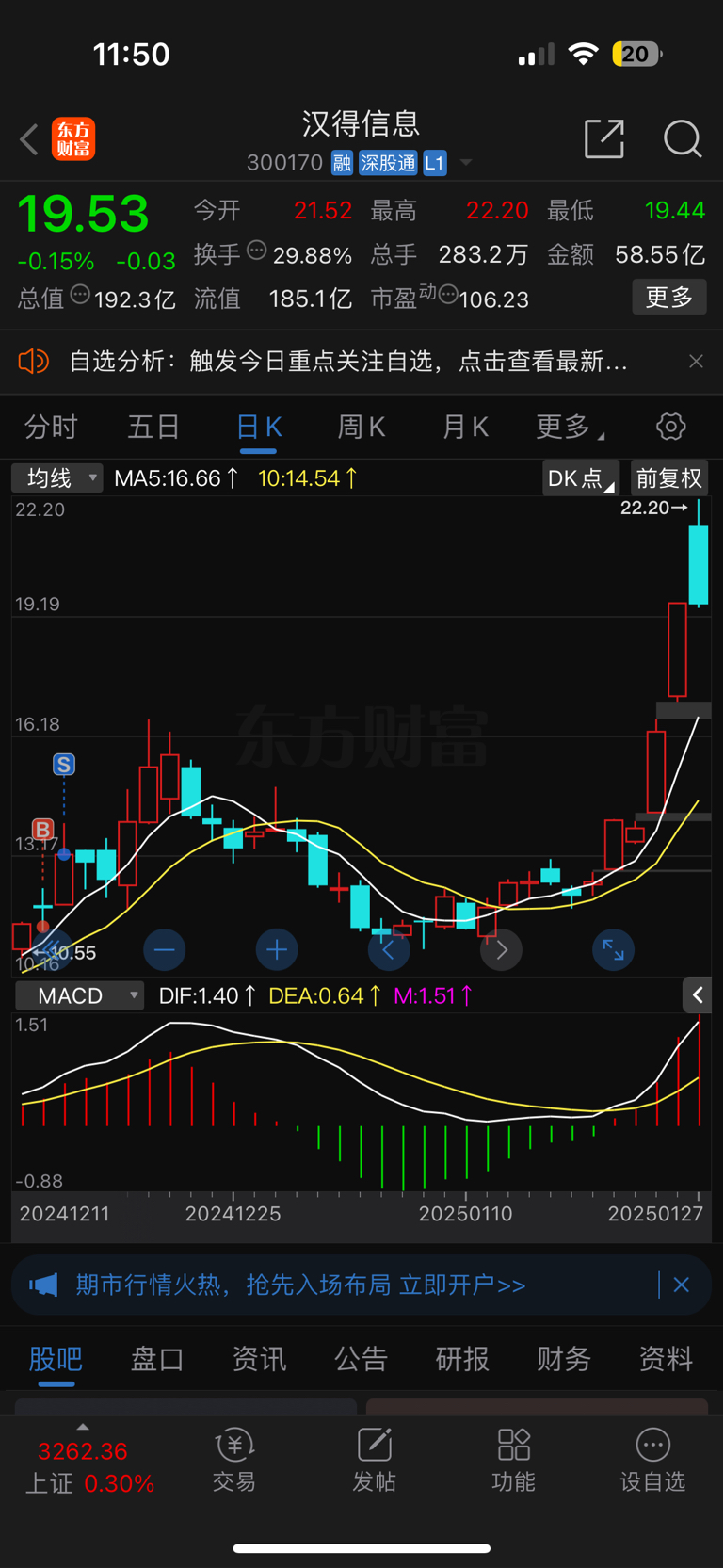Expand chart to fullscreen icon
The height and width of the screenshot is (1568, 724).
point(614,949)
